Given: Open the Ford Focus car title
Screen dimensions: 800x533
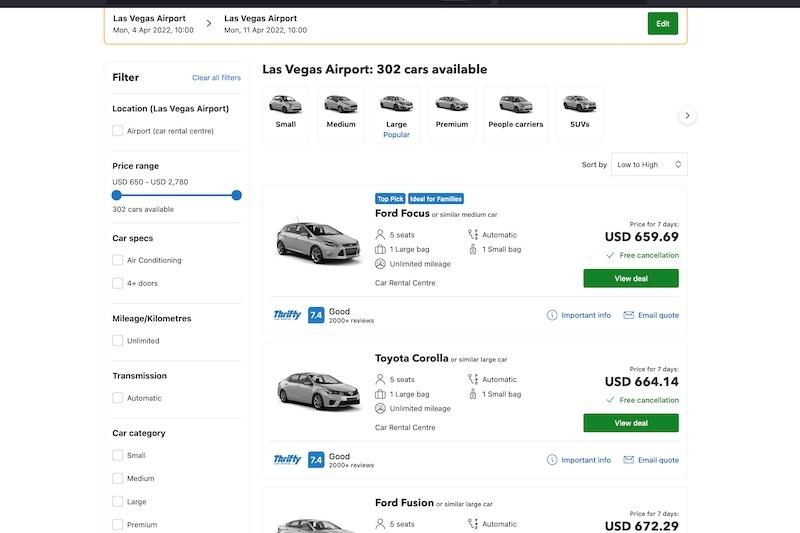Looking at the screenshot, I should click(402, 213).
